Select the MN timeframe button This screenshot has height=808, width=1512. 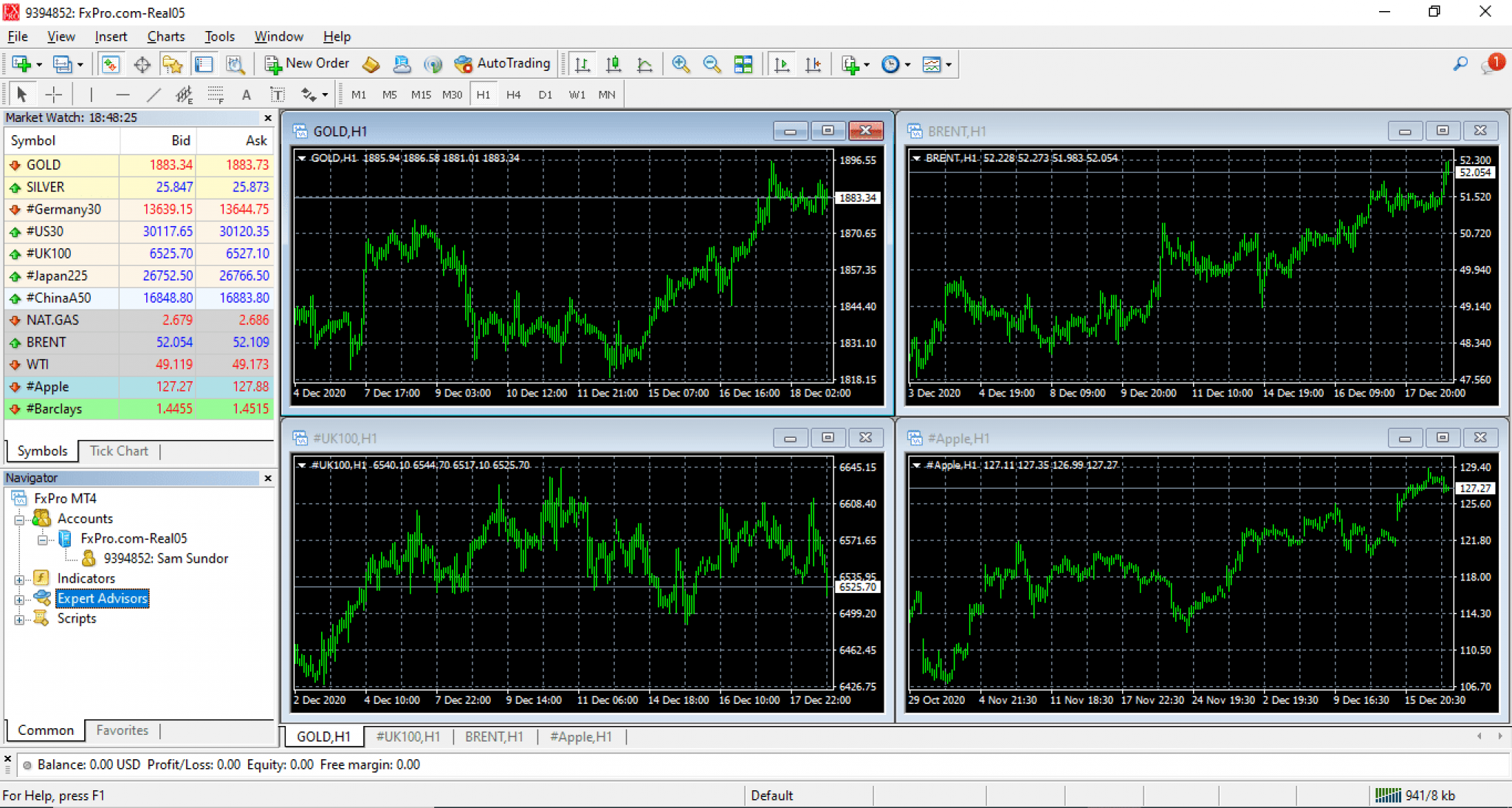[x=607, y=95]
